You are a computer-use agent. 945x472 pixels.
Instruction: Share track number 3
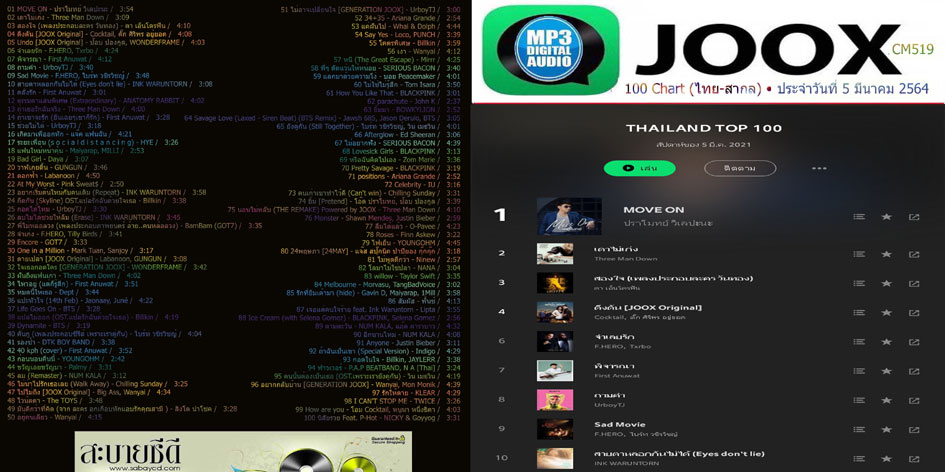point(914,283)
